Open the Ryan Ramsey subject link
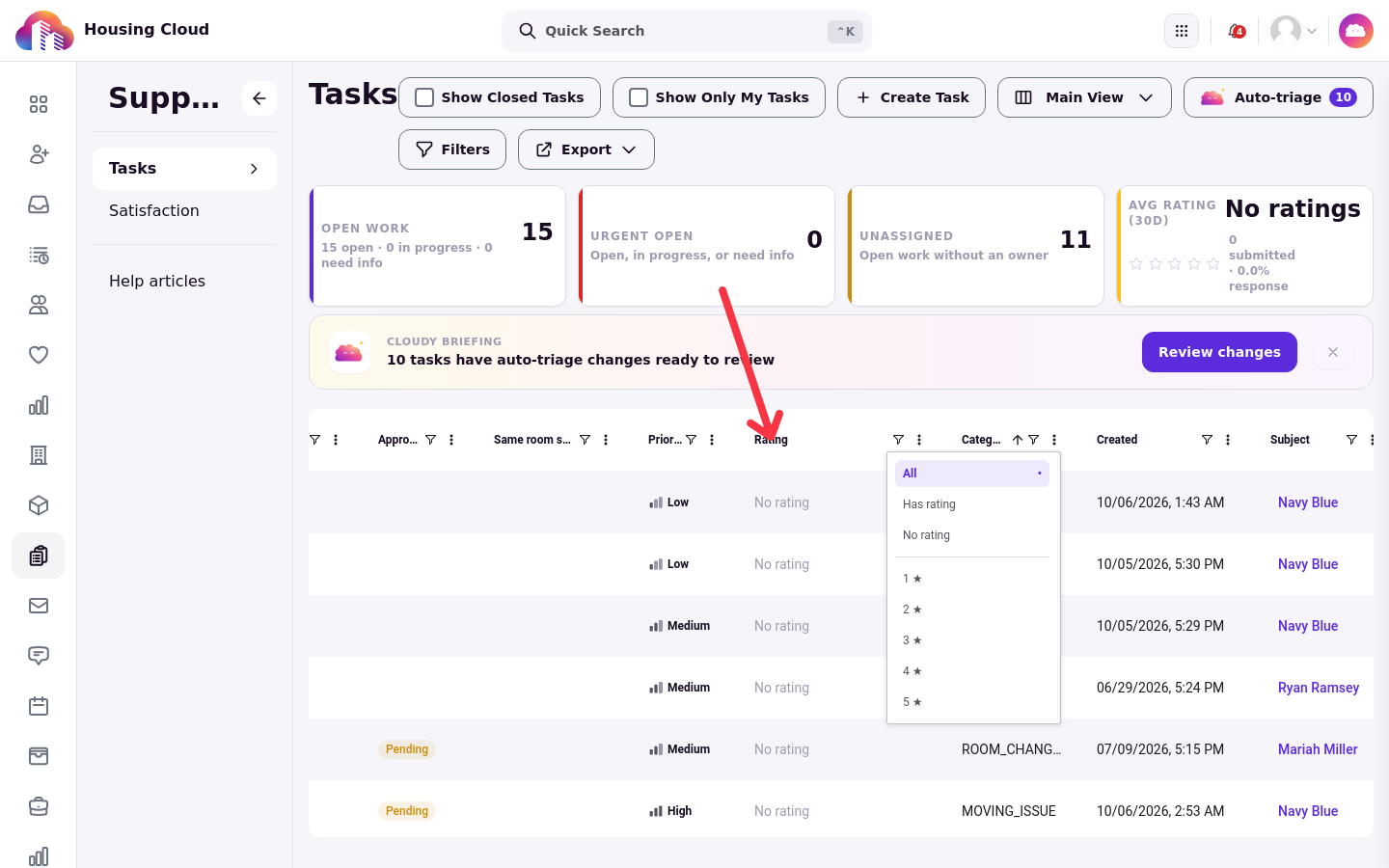 coord(1319,688)
